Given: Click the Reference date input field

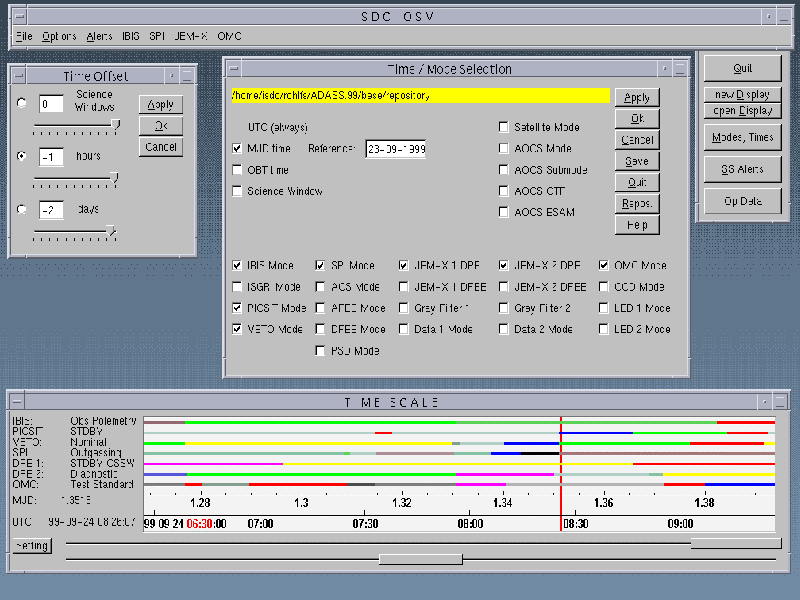Looking at the screenshot, I should 395,149.
